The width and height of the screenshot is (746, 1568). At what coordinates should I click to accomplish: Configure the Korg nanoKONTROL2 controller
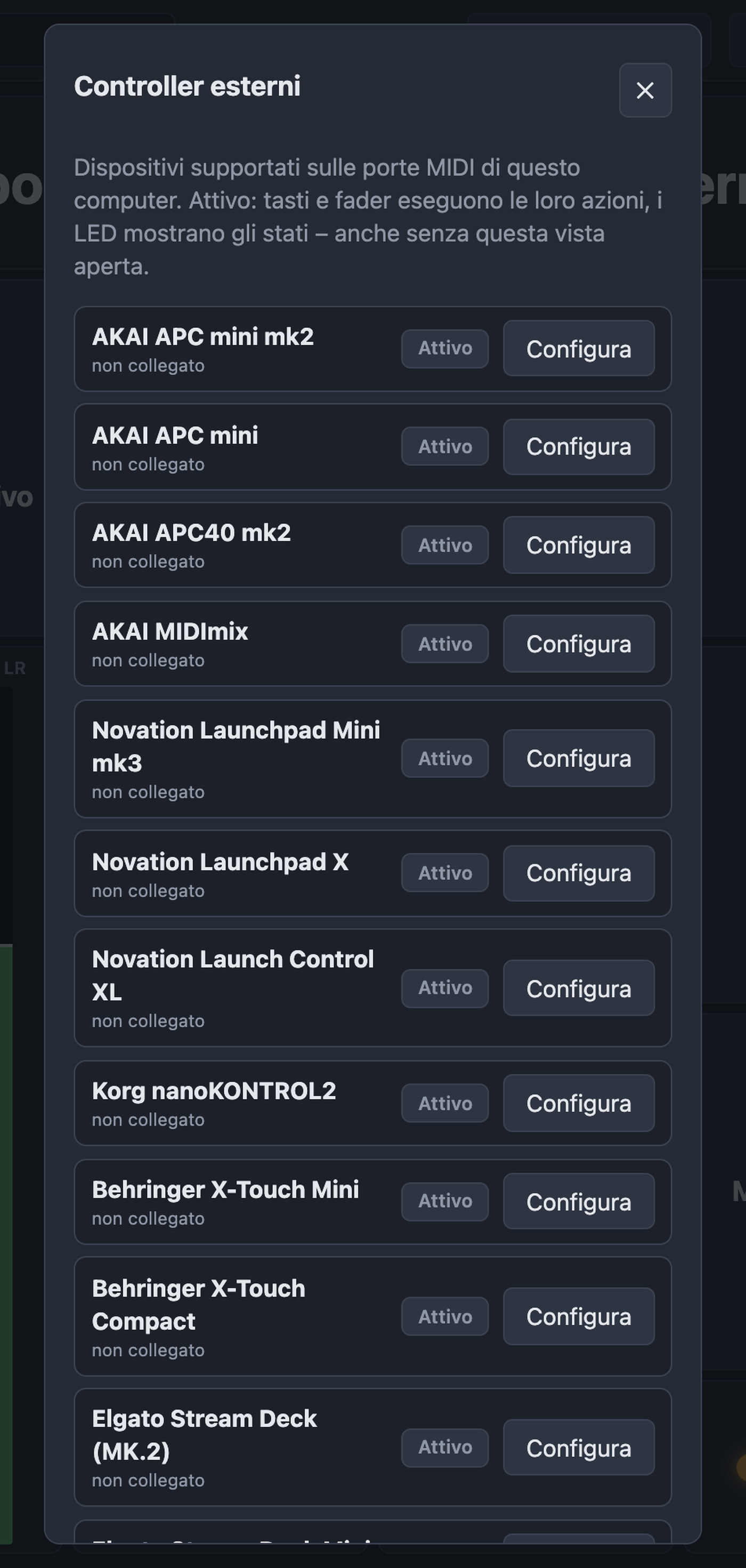[579, 1103]
